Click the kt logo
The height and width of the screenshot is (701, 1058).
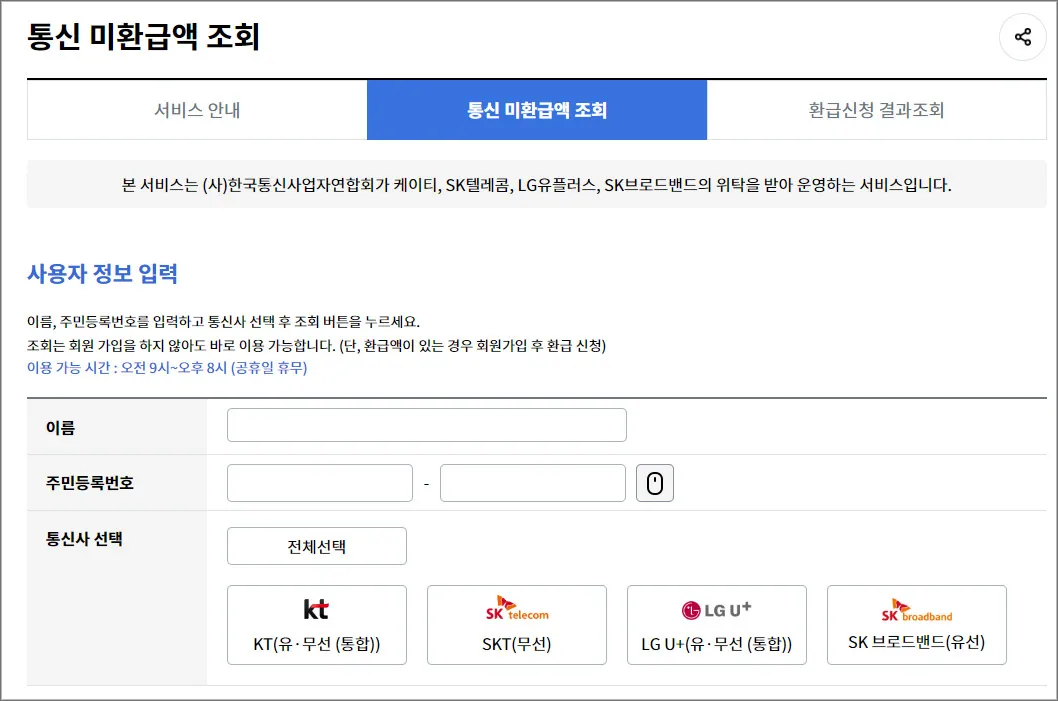point(317,608)
